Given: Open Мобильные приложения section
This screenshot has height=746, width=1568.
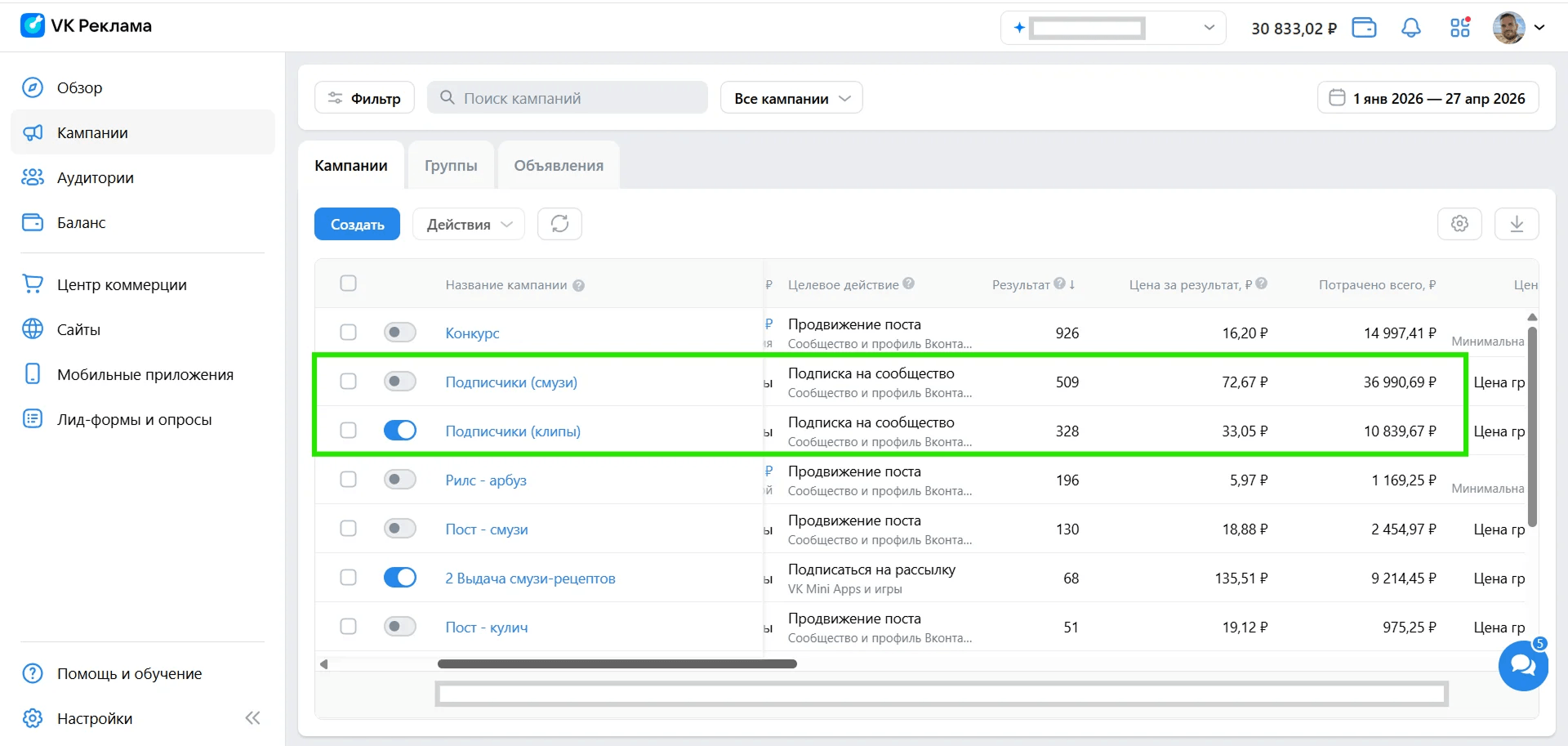Looking at the screenshot, I should point(143,374).
